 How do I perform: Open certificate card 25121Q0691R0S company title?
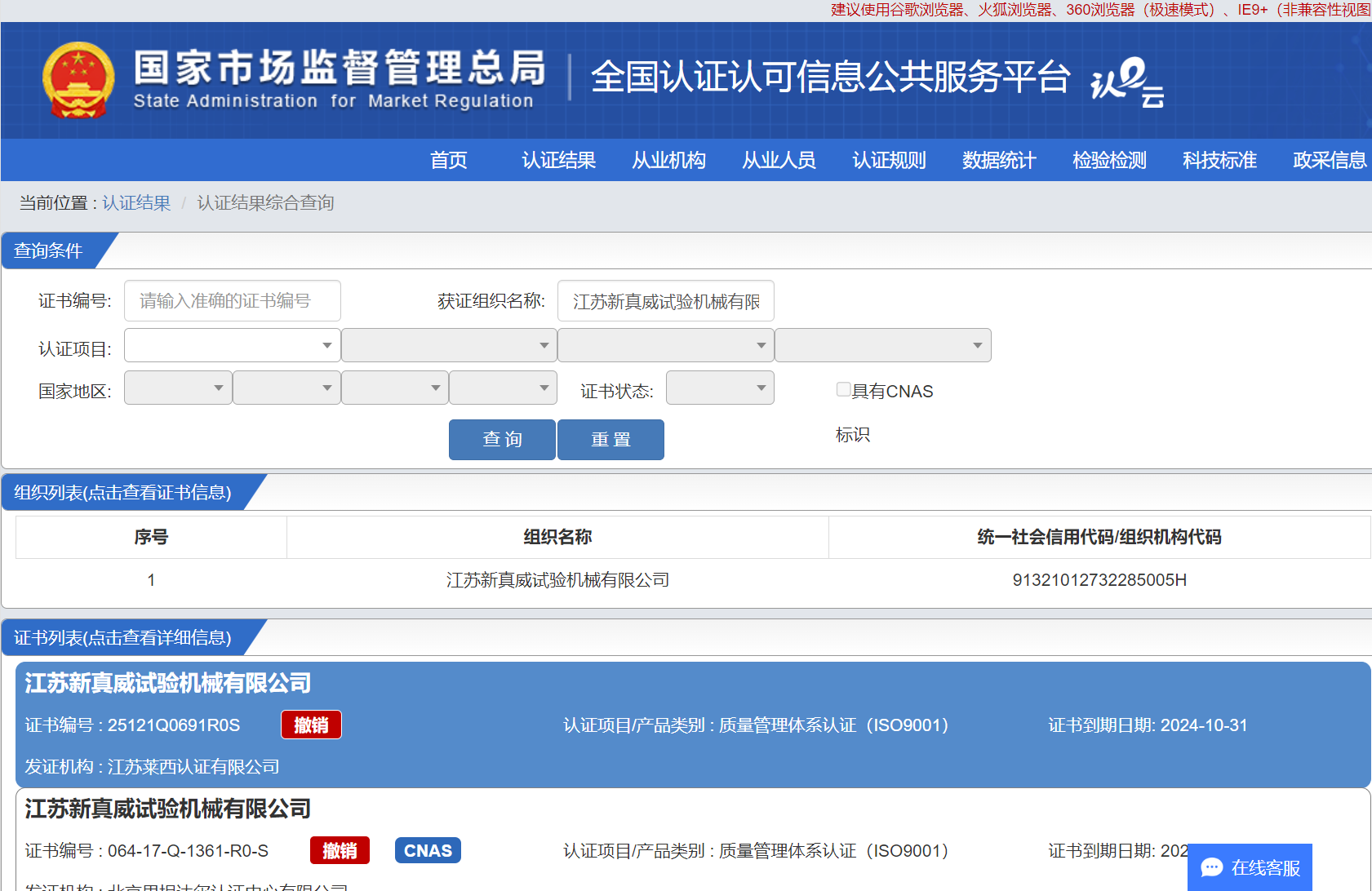[168, 683]
